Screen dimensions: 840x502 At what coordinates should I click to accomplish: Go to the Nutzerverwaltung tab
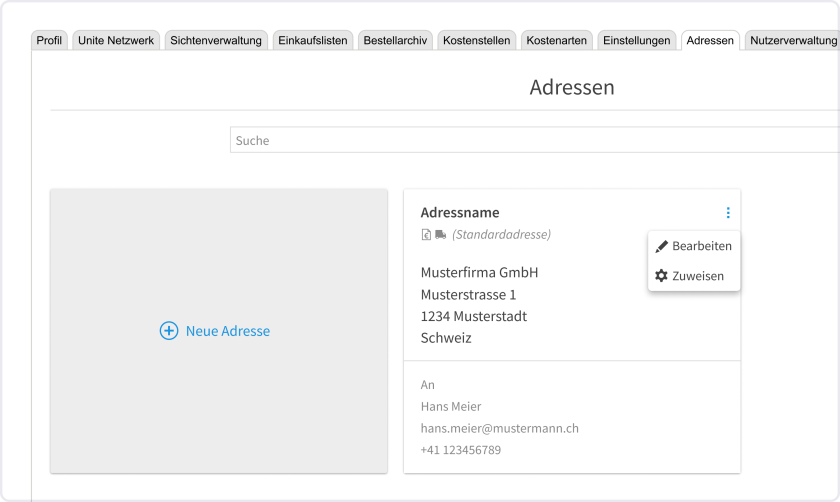pyautogui.click(x=793, y=41)
